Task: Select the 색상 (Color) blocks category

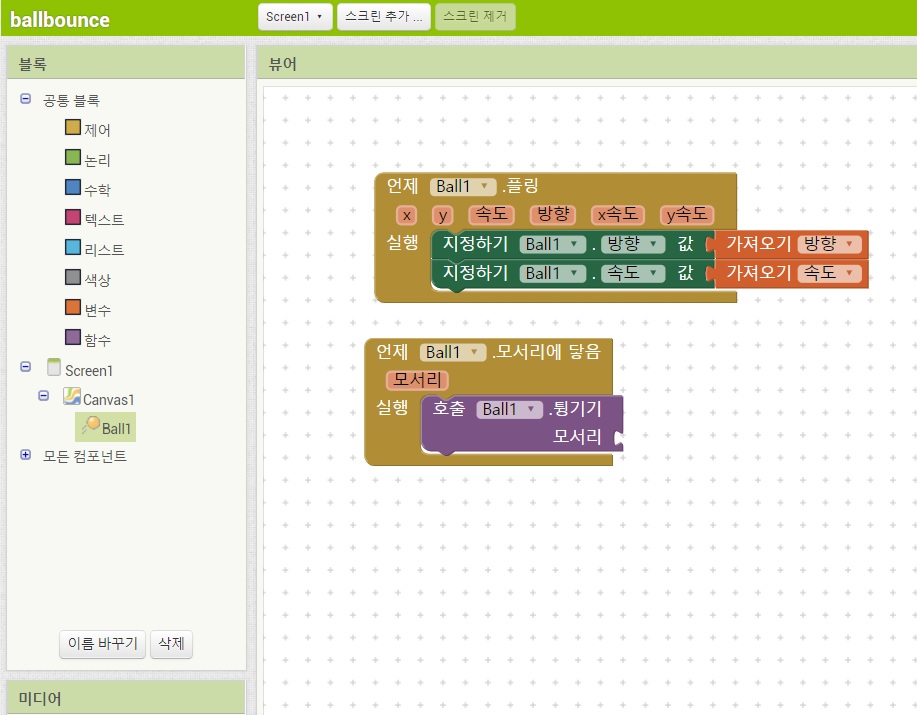Action: [88, 278]
